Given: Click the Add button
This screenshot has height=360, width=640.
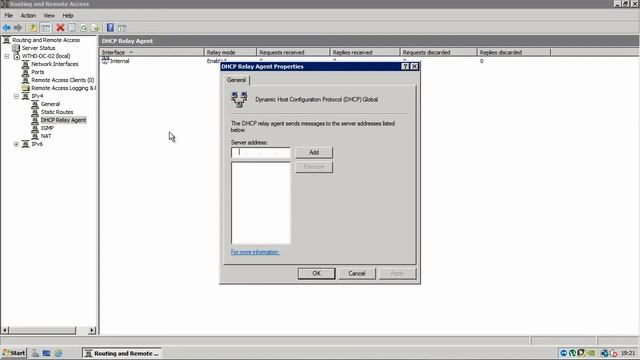Looking at the screenshot, I should pyautogui.click(x=314, y=152).
